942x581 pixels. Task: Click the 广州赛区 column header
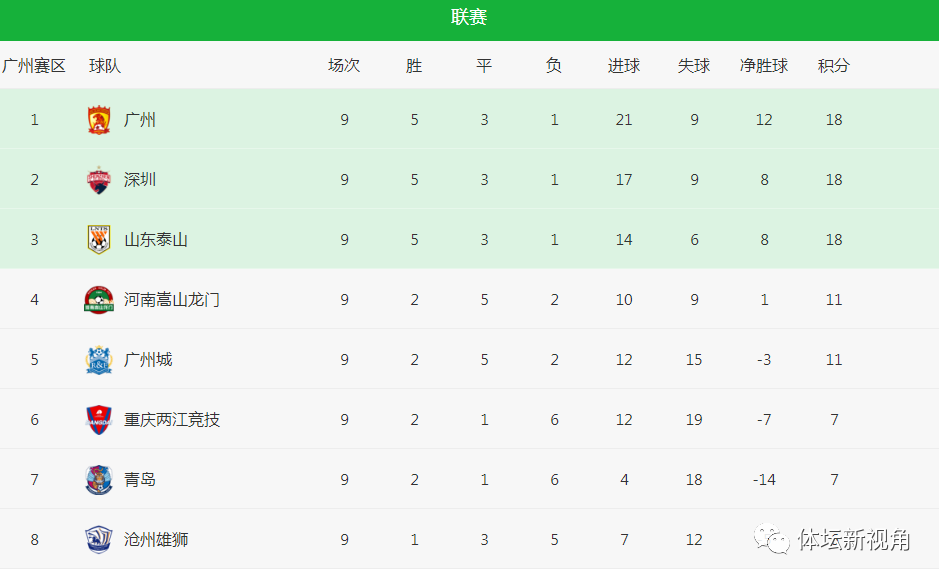tap(34, 65)
